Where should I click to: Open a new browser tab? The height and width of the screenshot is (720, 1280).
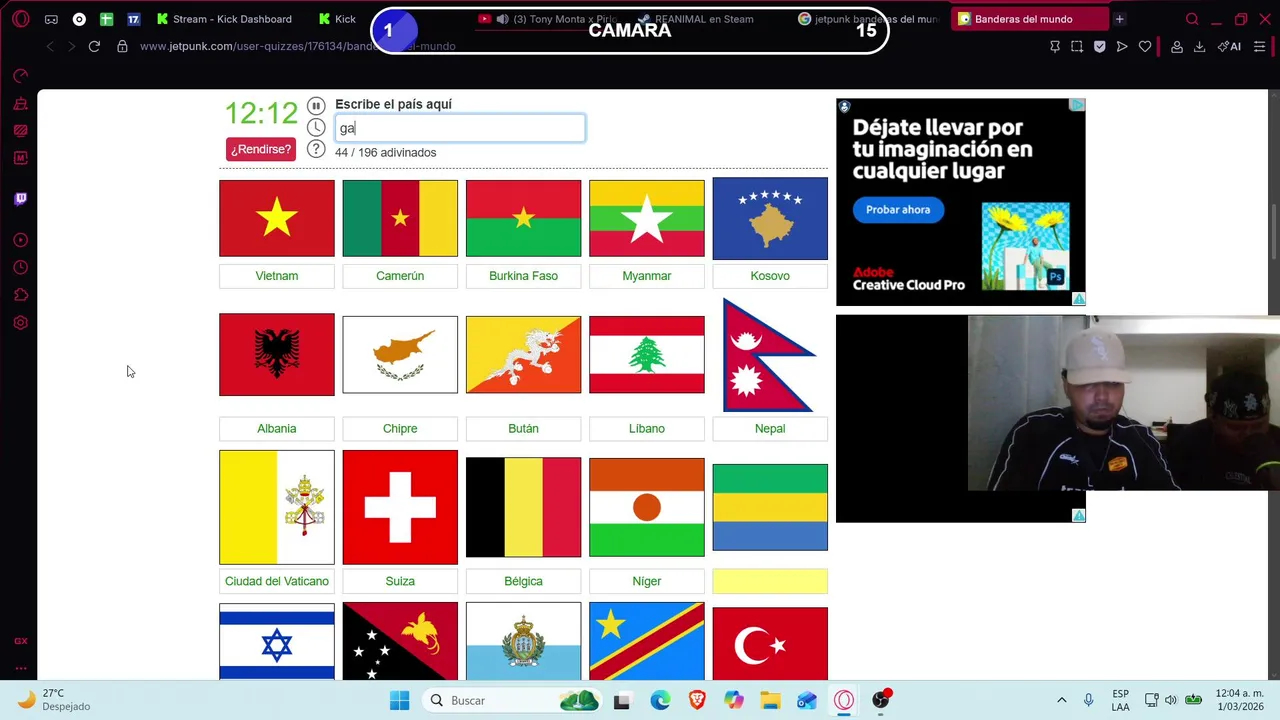1119,19
